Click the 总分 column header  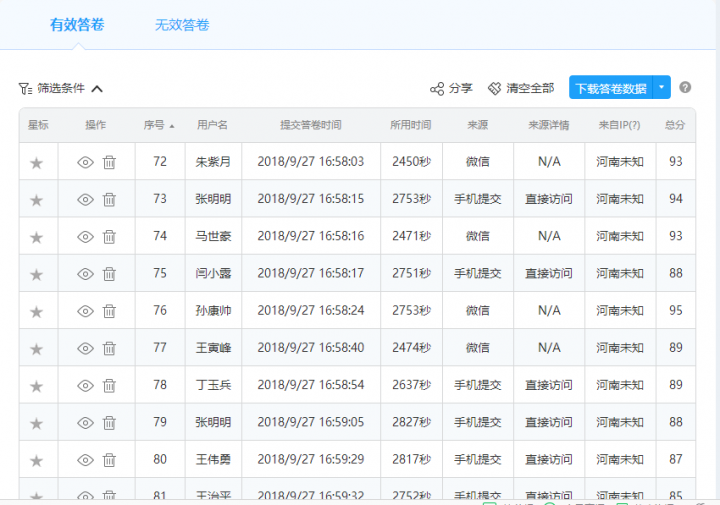(x=675, y=125)
